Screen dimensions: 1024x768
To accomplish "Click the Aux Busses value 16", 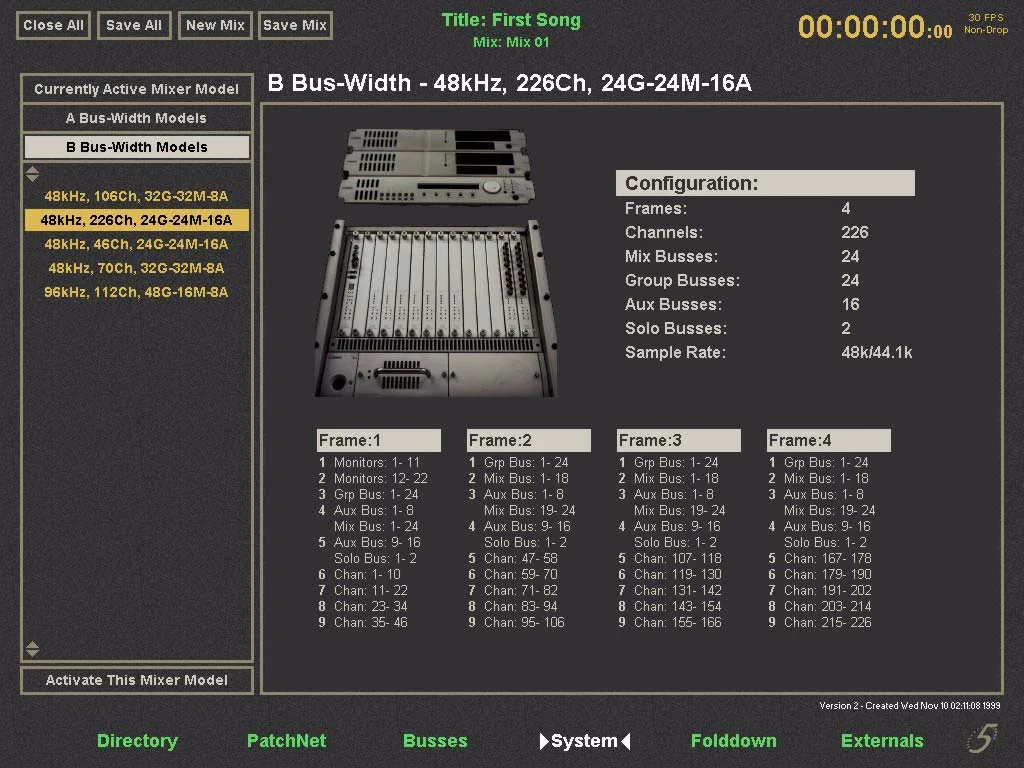I will point(850,304).
